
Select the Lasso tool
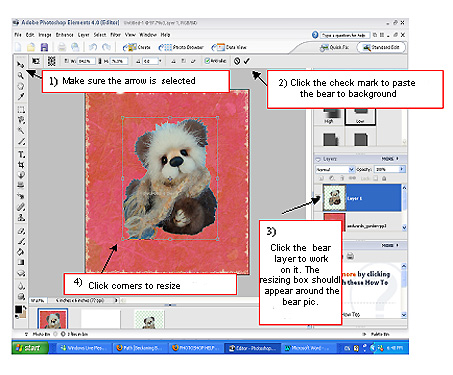click(21, 120)
